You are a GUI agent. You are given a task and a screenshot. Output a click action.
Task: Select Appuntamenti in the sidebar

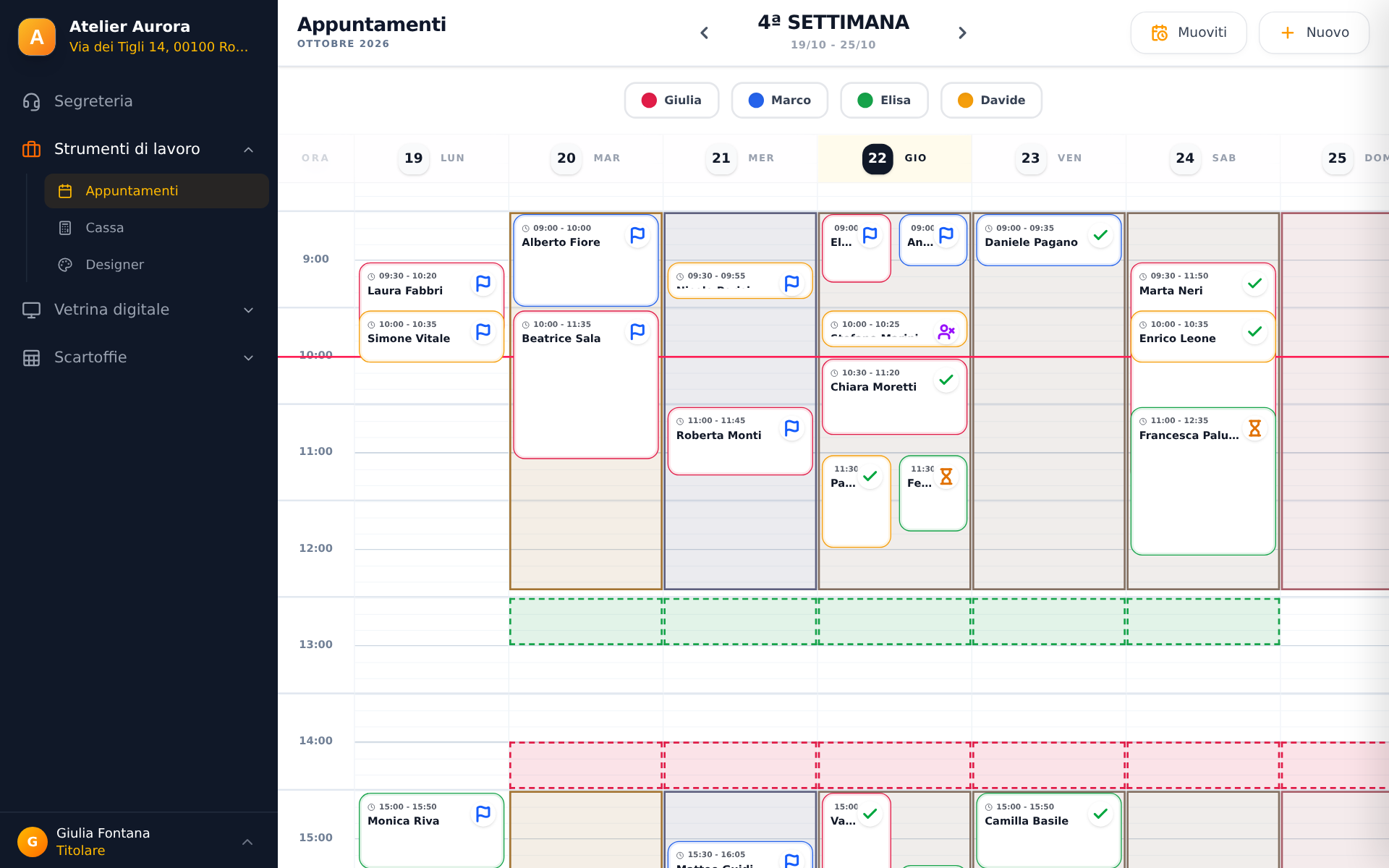(x=156, y=191)
